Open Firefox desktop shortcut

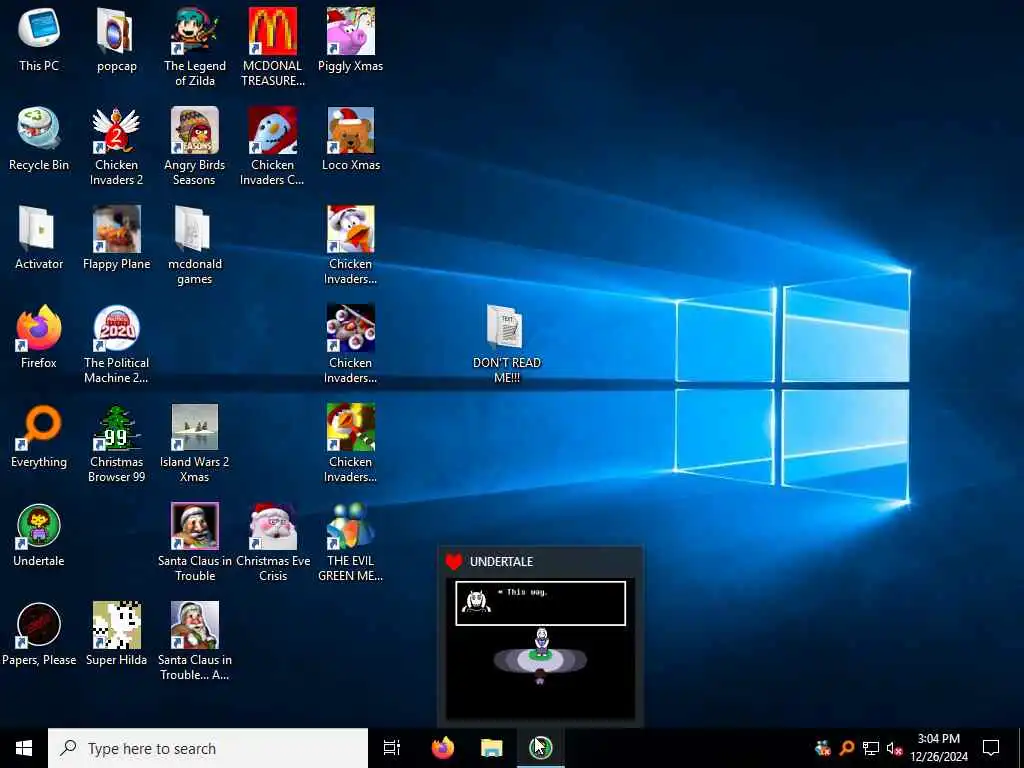pos(39,338)
